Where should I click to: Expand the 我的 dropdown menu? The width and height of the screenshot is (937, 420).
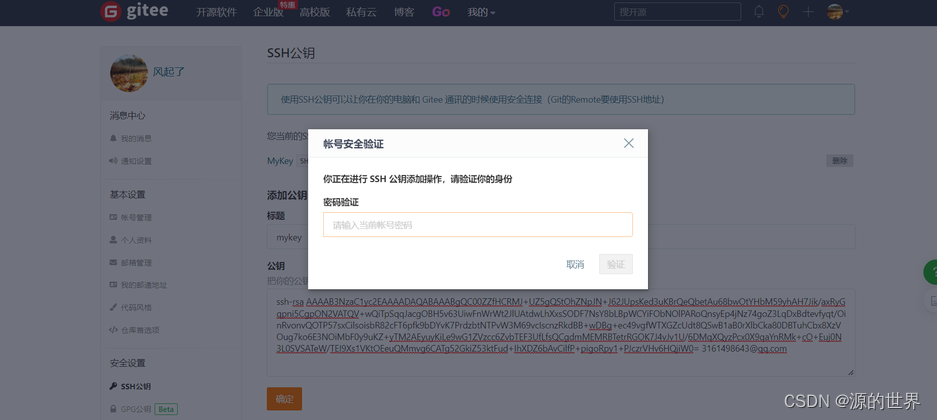(481, 12)
